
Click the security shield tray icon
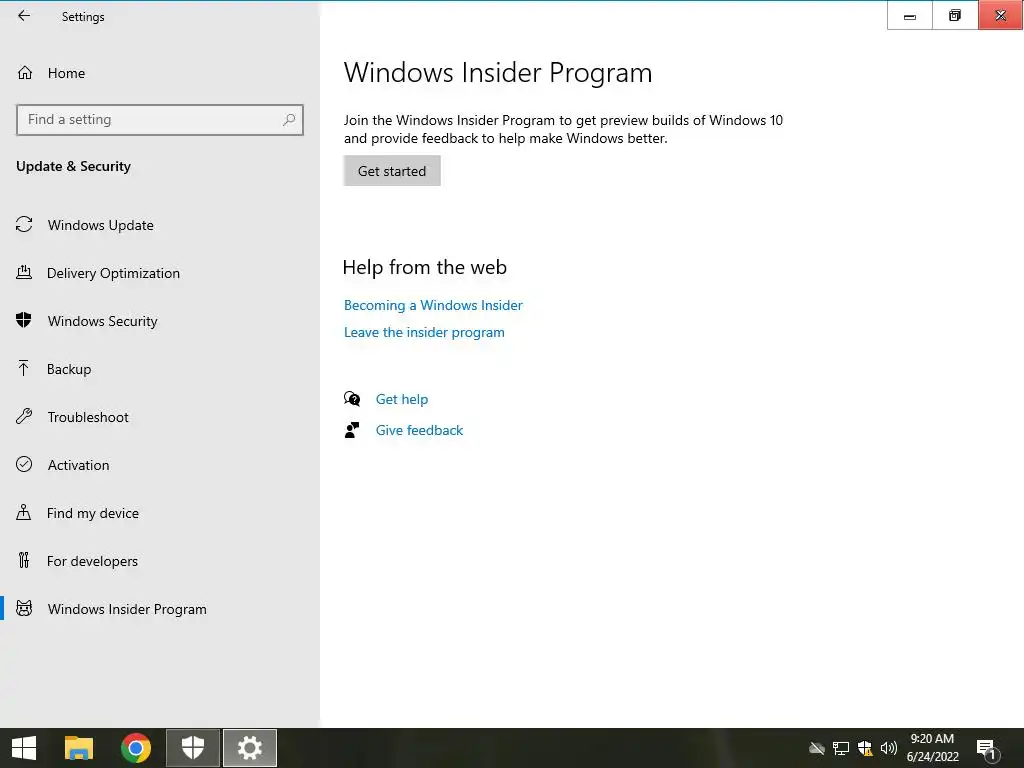pyautogui.click(x=865, y=748)
